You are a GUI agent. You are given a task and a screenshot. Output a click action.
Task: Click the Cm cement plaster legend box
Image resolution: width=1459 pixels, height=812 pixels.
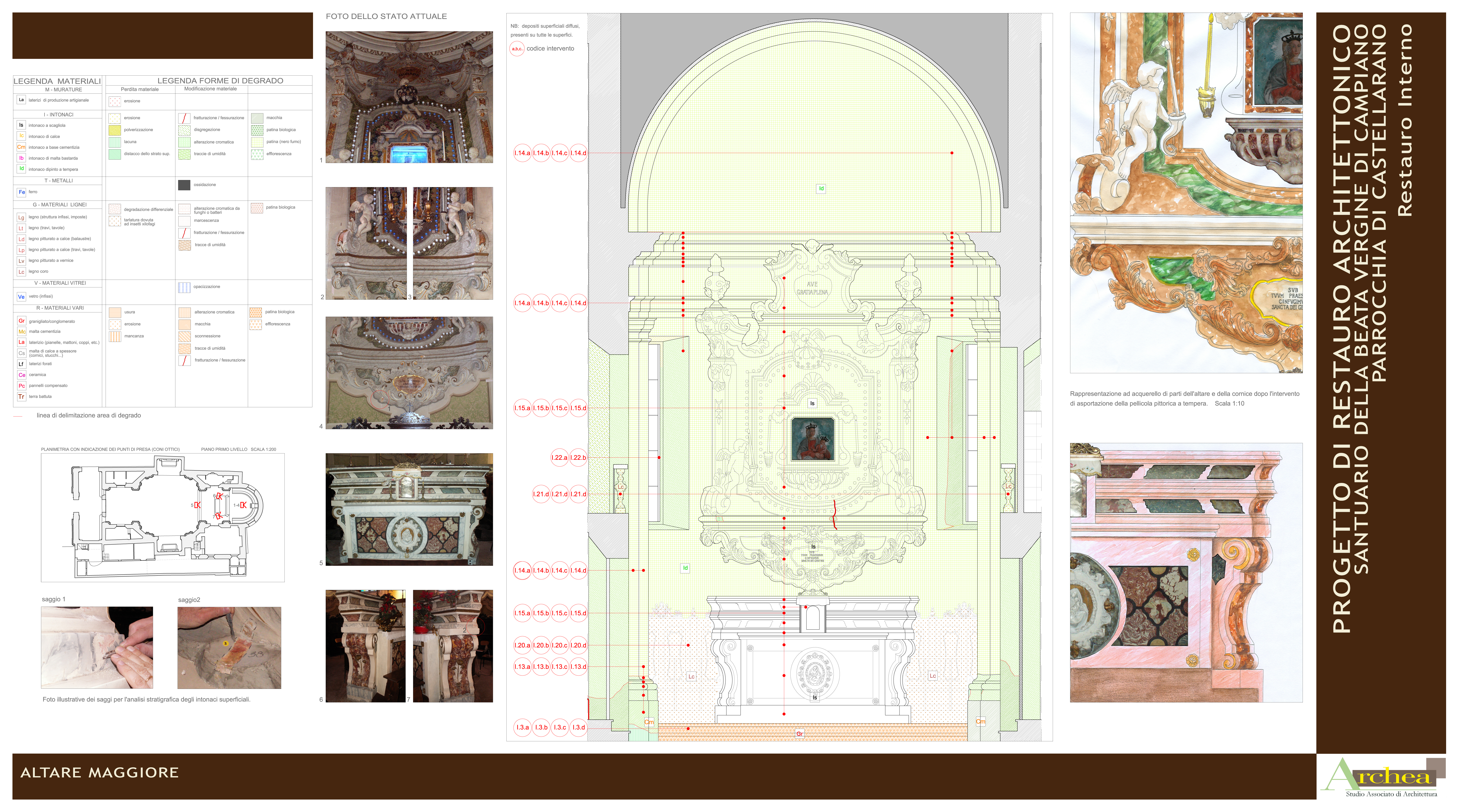tap(21, 147)
